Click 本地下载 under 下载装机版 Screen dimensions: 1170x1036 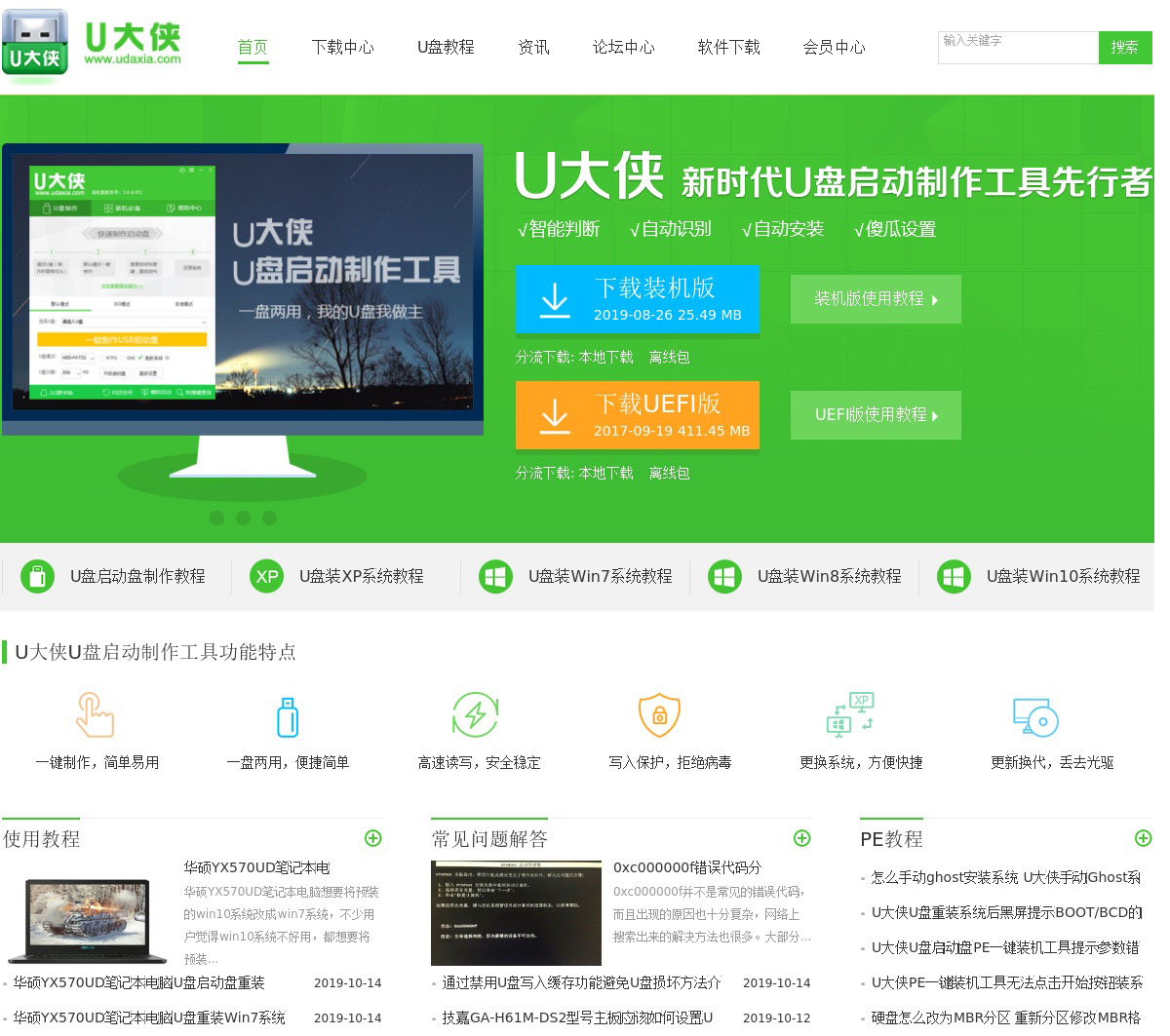pyautogui.click(x=606, y=357)
